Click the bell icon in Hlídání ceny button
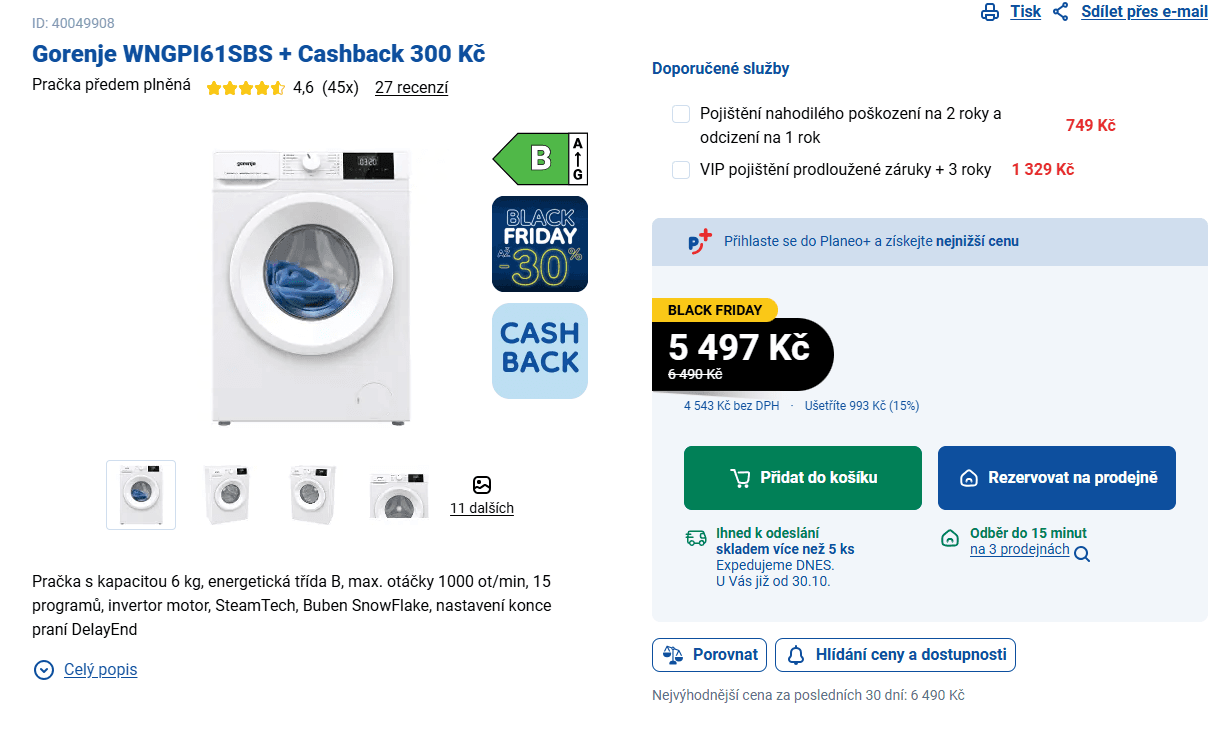1219x733 pixels. (x=795, y=655)
